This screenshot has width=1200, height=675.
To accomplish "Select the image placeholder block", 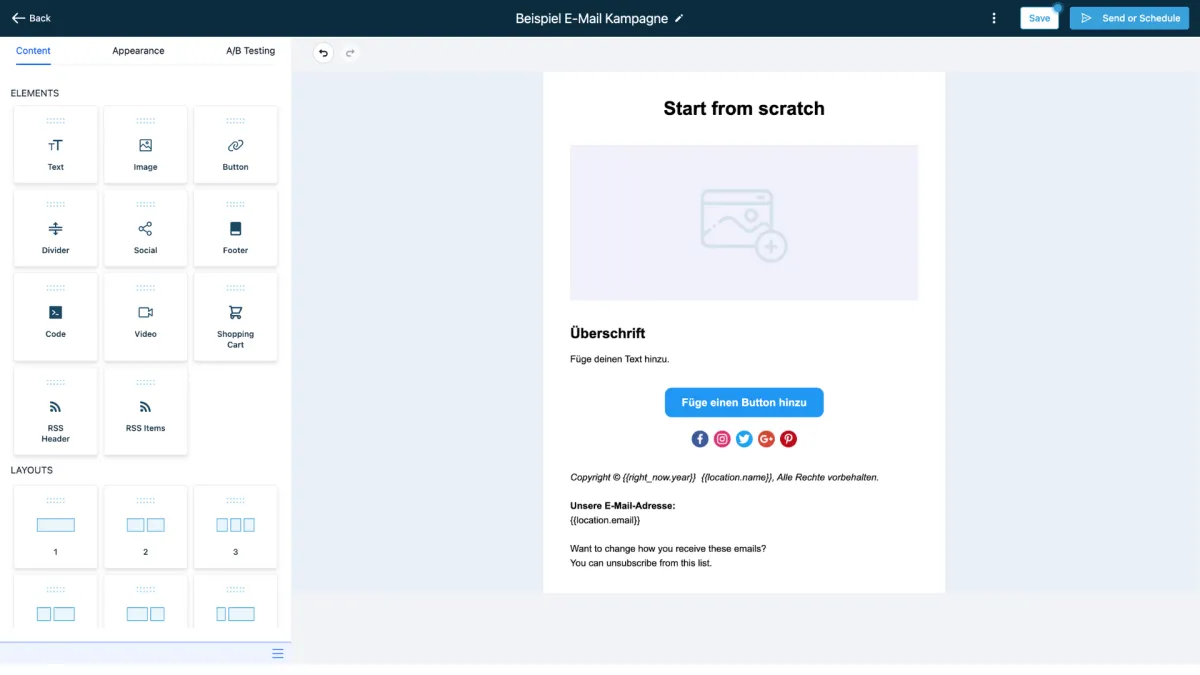I will pyautogui.click(x=744, y=222).
